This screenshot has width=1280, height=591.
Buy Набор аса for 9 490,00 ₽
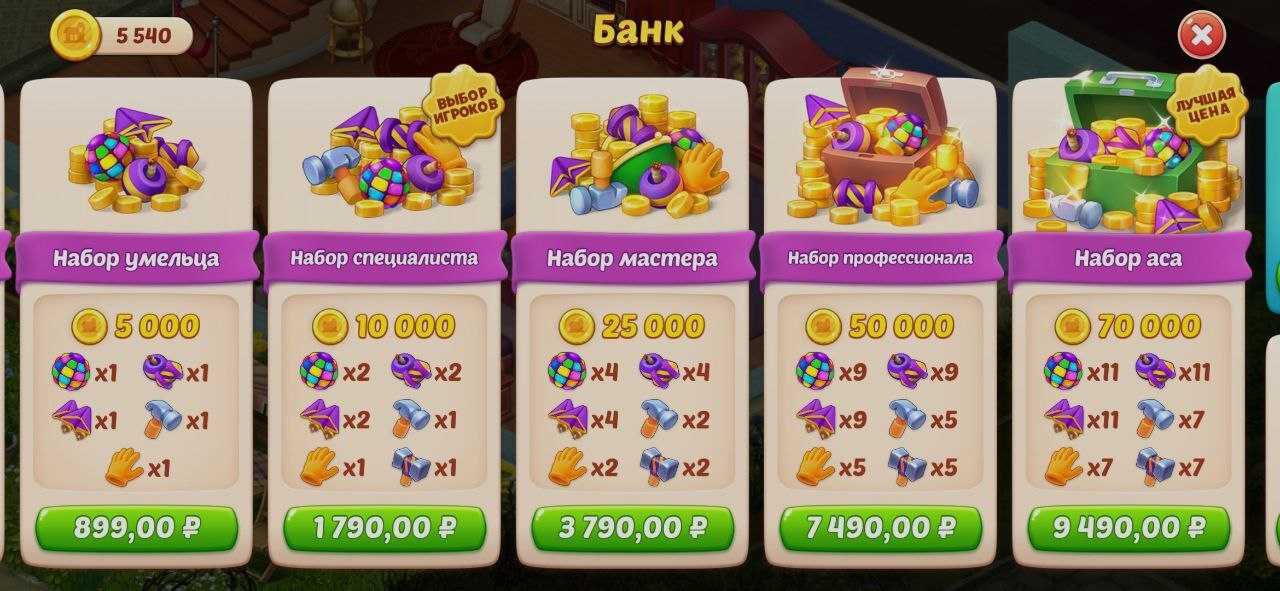click(1128, 528)
